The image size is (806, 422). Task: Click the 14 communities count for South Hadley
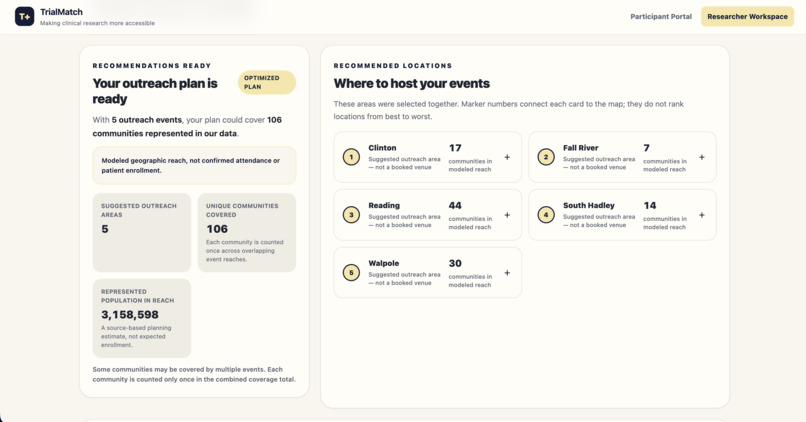point(650,206)
